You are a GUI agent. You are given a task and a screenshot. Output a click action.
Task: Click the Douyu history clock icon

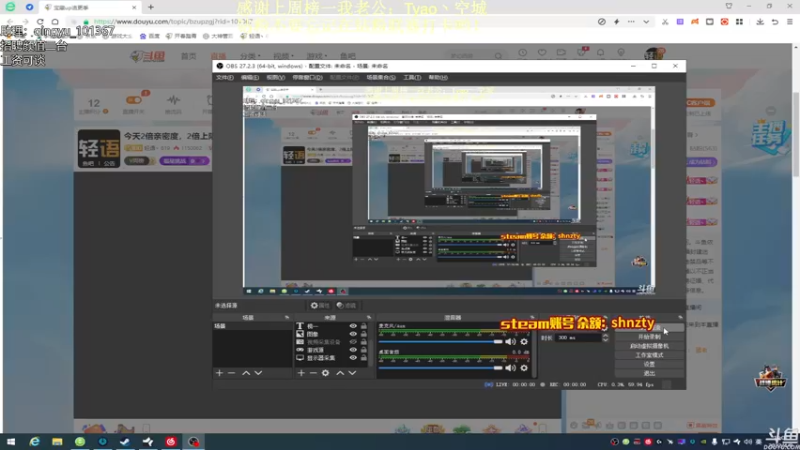(x=522, y=53)
